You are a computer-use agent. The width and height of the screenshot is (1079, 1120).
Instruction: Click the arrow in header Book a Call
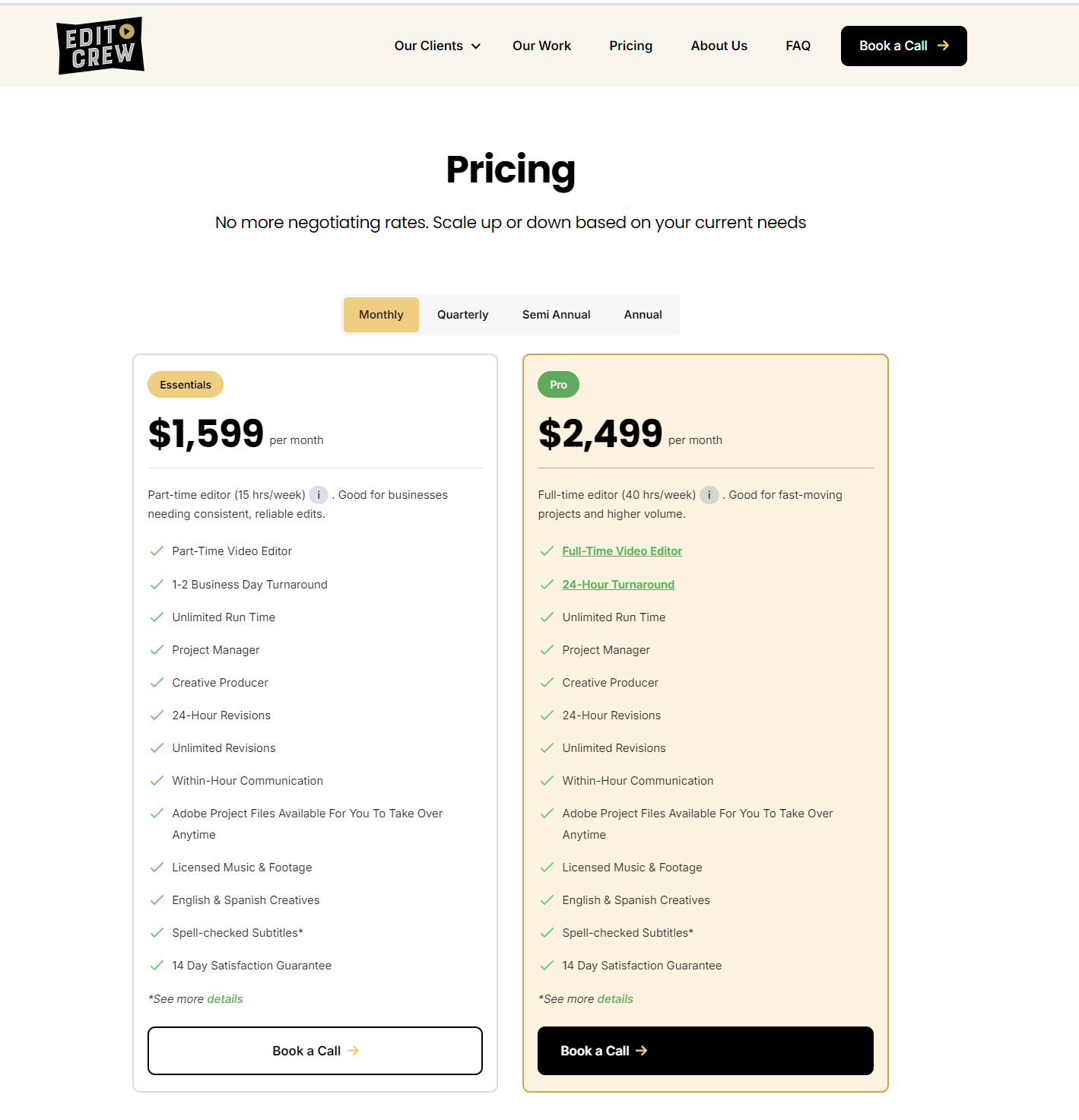[943, 46]
